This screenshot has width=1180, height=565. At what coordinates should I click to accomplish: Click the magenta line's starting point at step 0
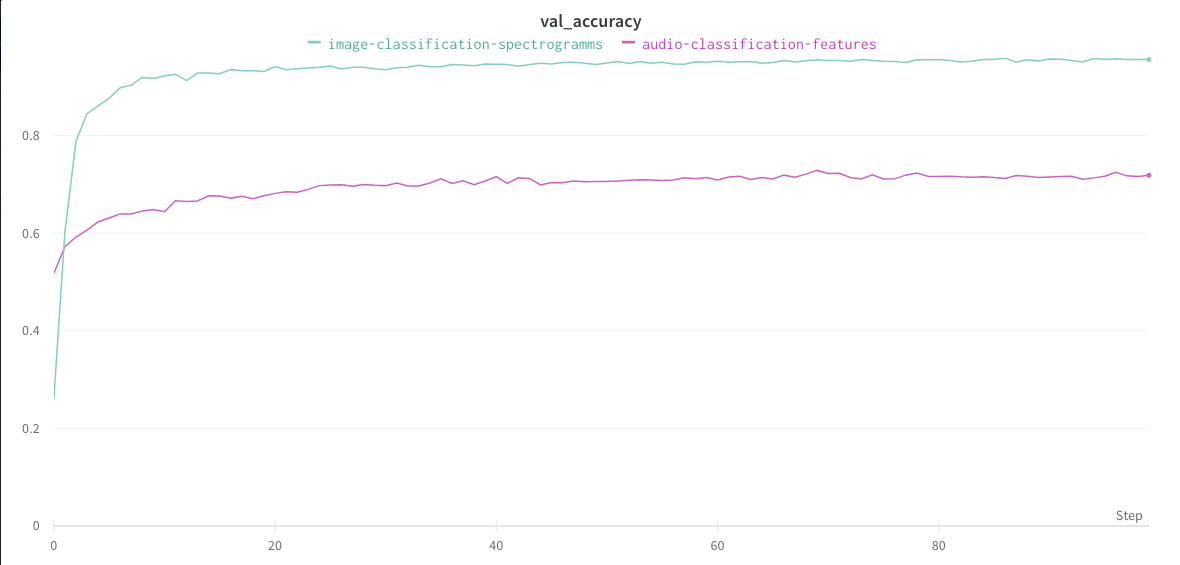54,272
